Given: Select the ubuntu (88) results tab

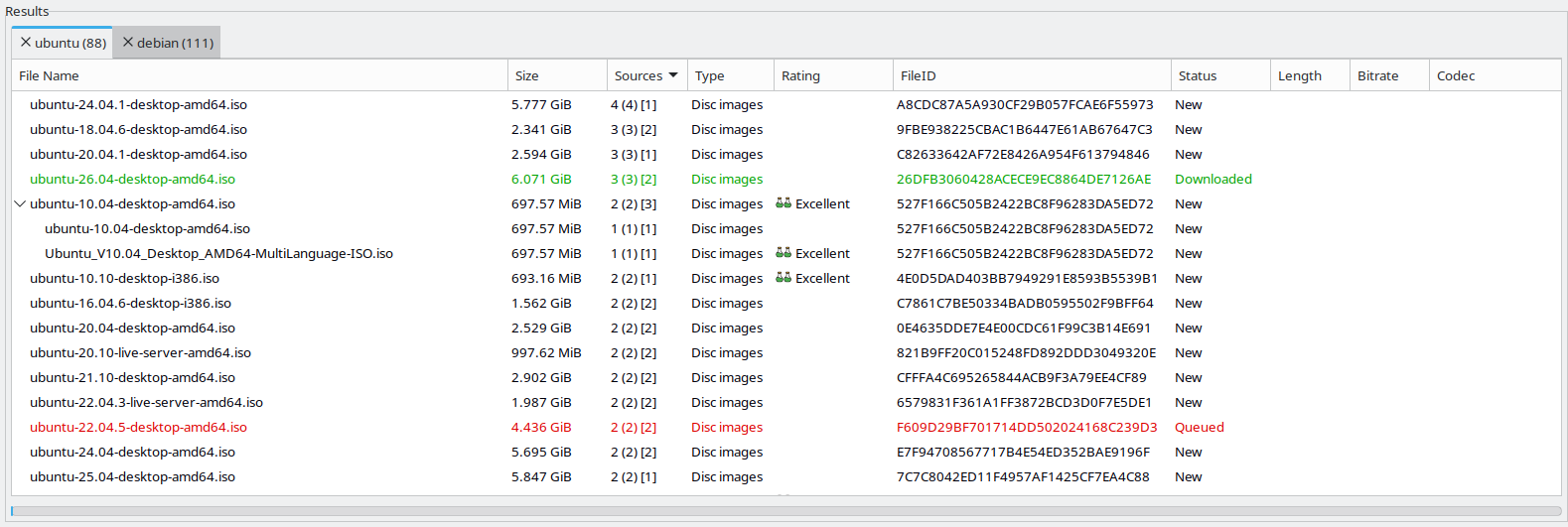Looking at the screenshot, I should click(x=63, y=43).
